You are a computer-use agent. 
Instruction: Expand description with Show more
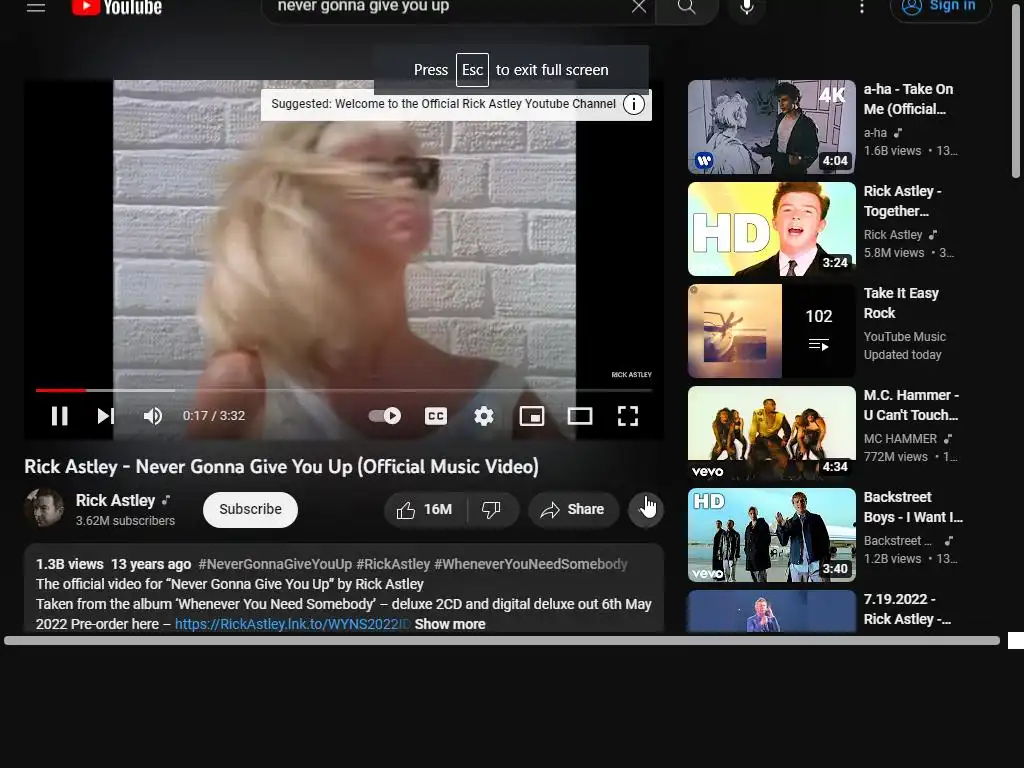(x=450, y=624)
